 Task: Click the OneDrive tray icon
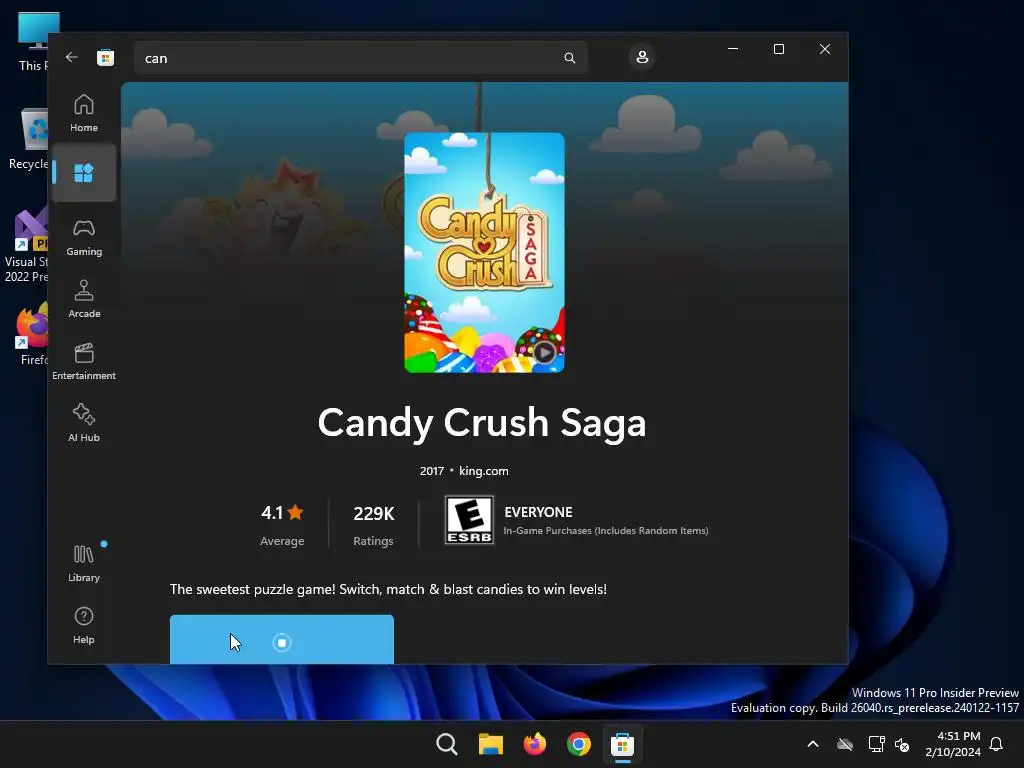[845, 744]
